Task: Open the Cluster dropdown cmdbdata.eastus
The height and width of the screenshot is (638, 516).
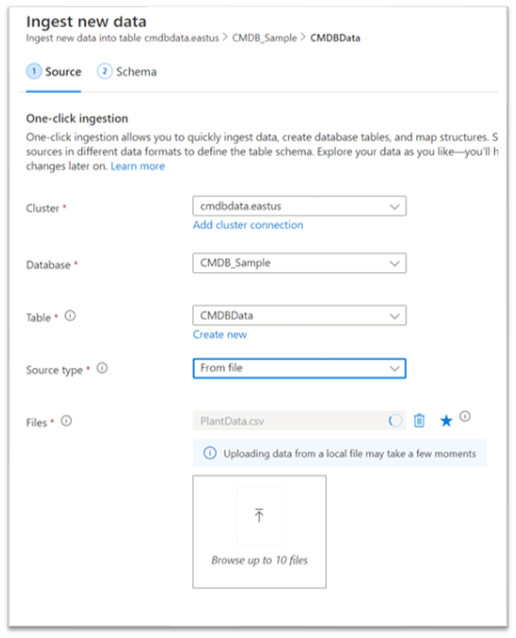Action: [x=299, y=206]
